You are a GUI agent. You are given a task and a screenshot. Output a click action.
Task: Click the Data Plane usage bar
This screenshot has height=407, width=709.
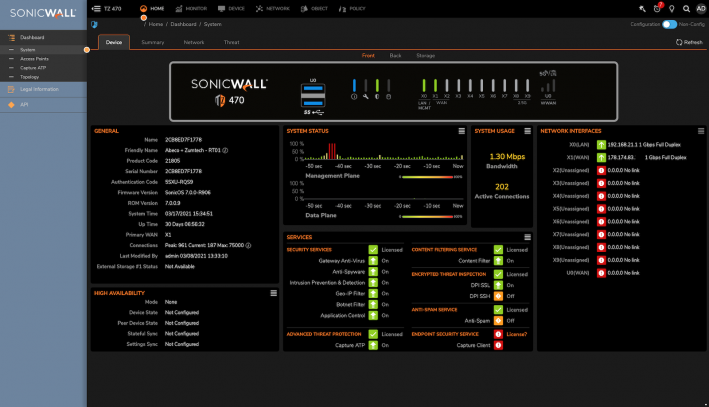tap(427, 217)
